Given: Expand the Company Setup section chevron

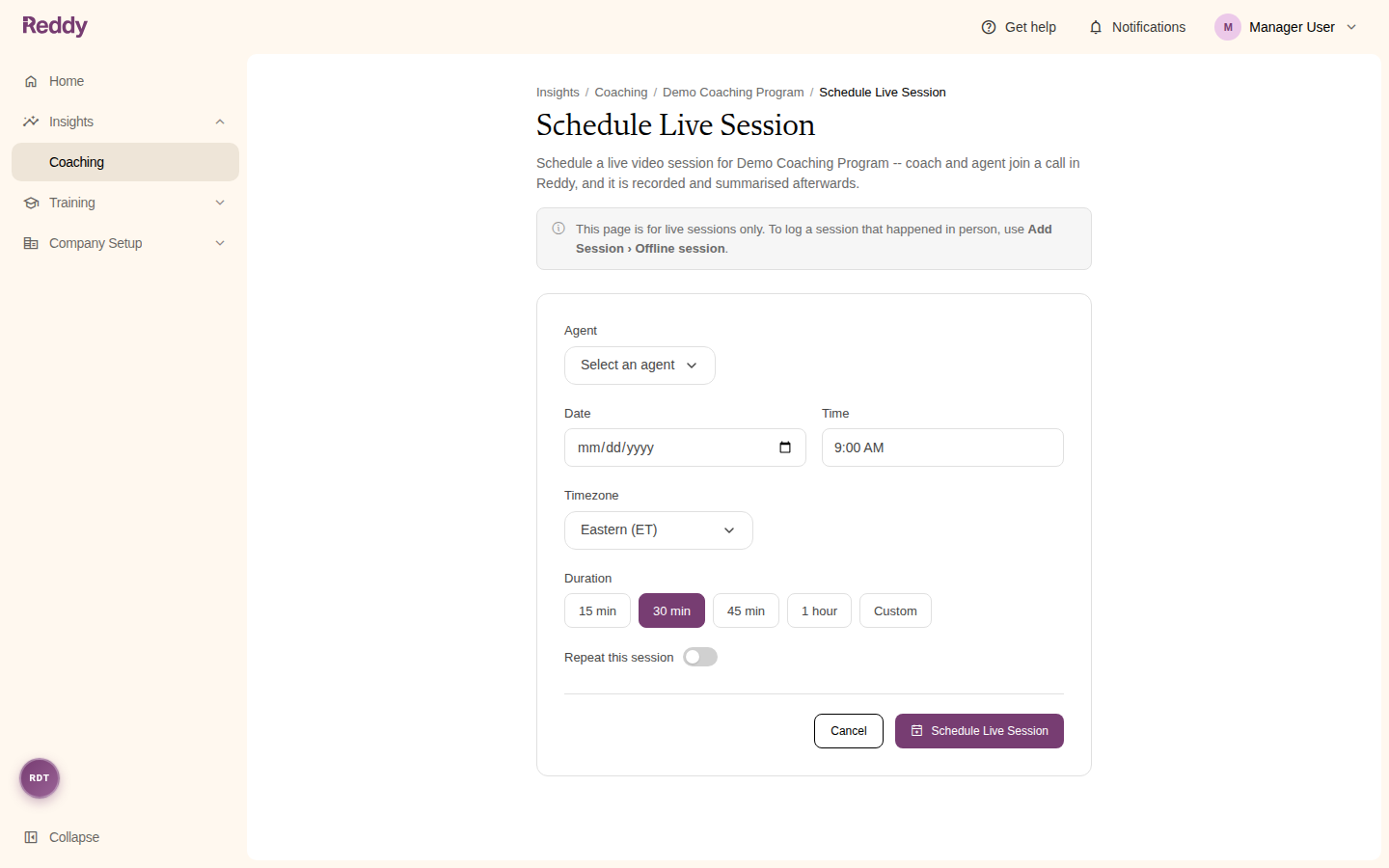Looking at the screenshot, I should (220, 243).
